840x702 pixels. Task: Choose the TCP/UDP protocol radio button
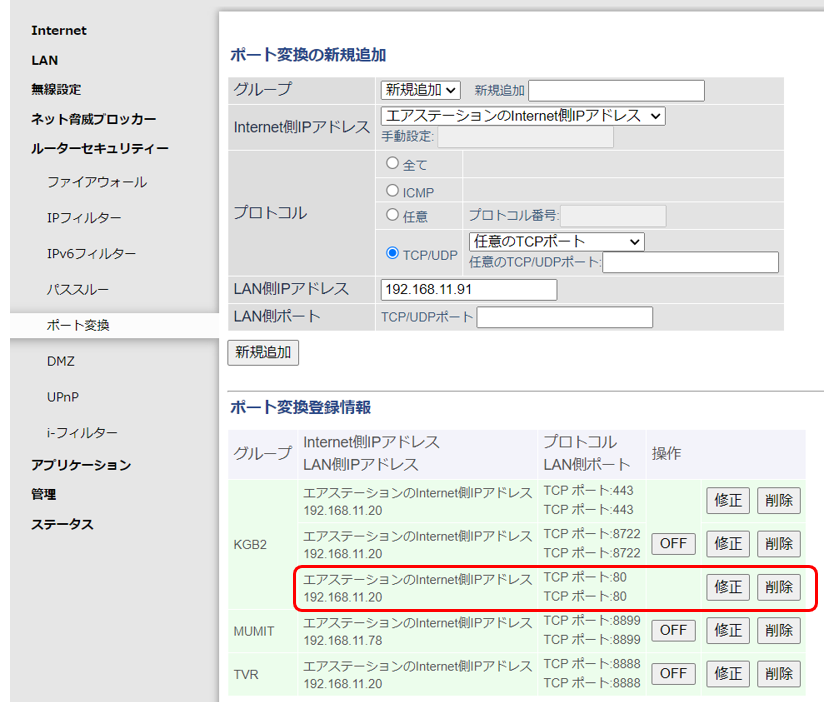click(393, 253)
